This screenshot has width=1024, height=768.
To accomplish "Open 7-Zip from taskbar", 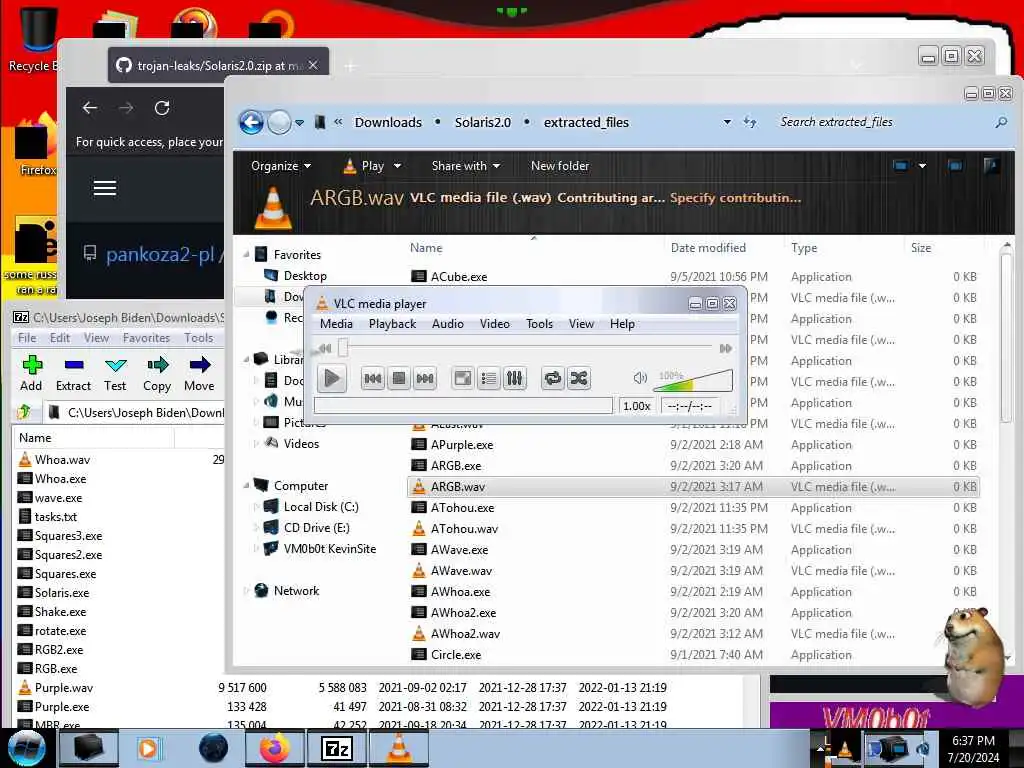I will 337,748.
